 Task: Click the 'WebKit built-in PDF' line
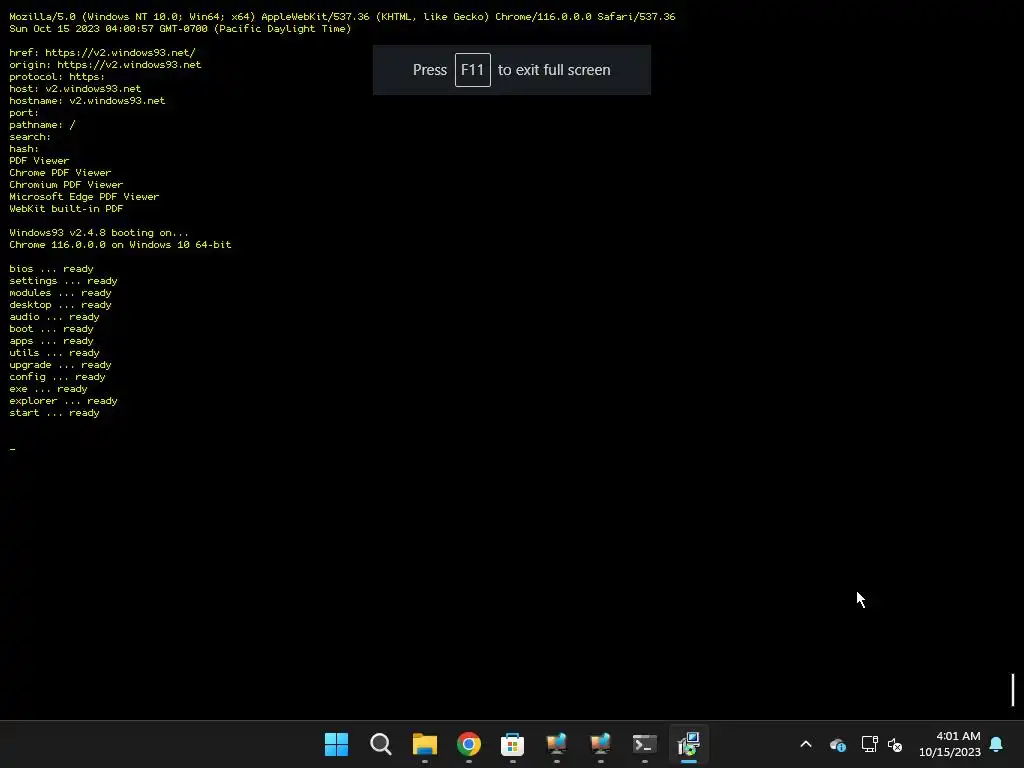66,209
